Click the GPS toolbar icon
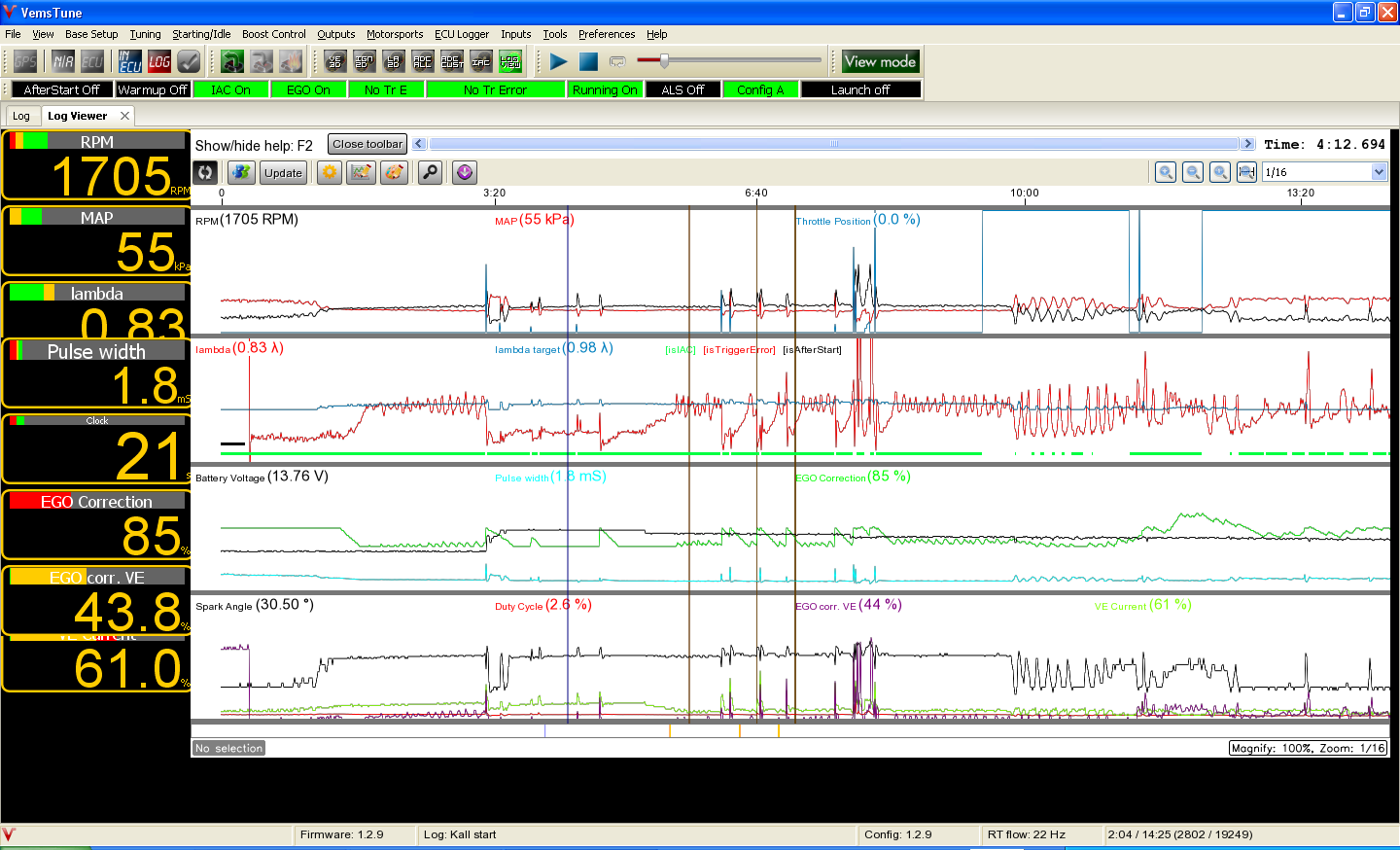This screenshot has width=1400, height=850. tap(25, 62)
